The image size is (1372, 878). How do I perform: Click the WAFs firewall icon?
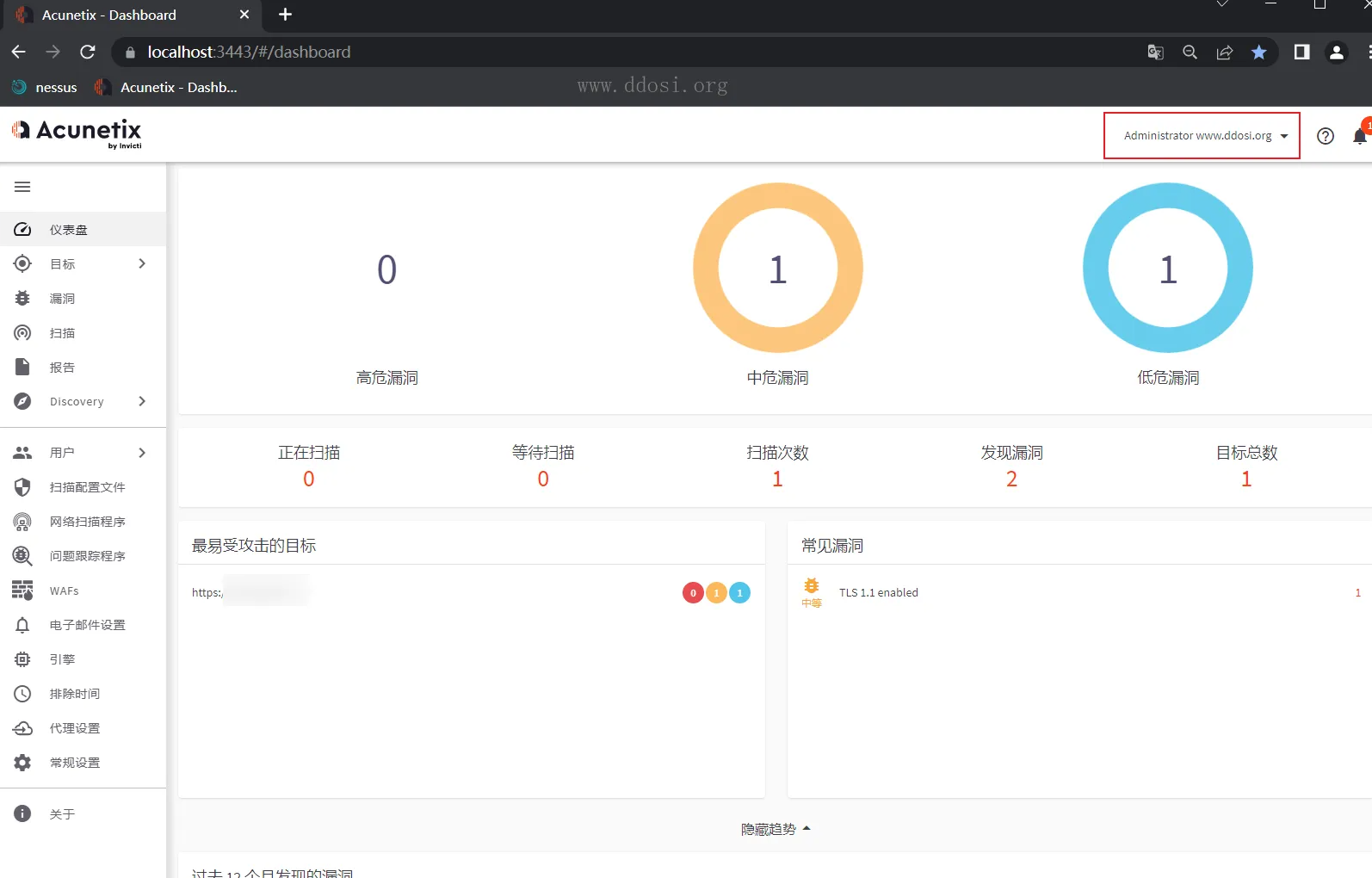[22, 590]
